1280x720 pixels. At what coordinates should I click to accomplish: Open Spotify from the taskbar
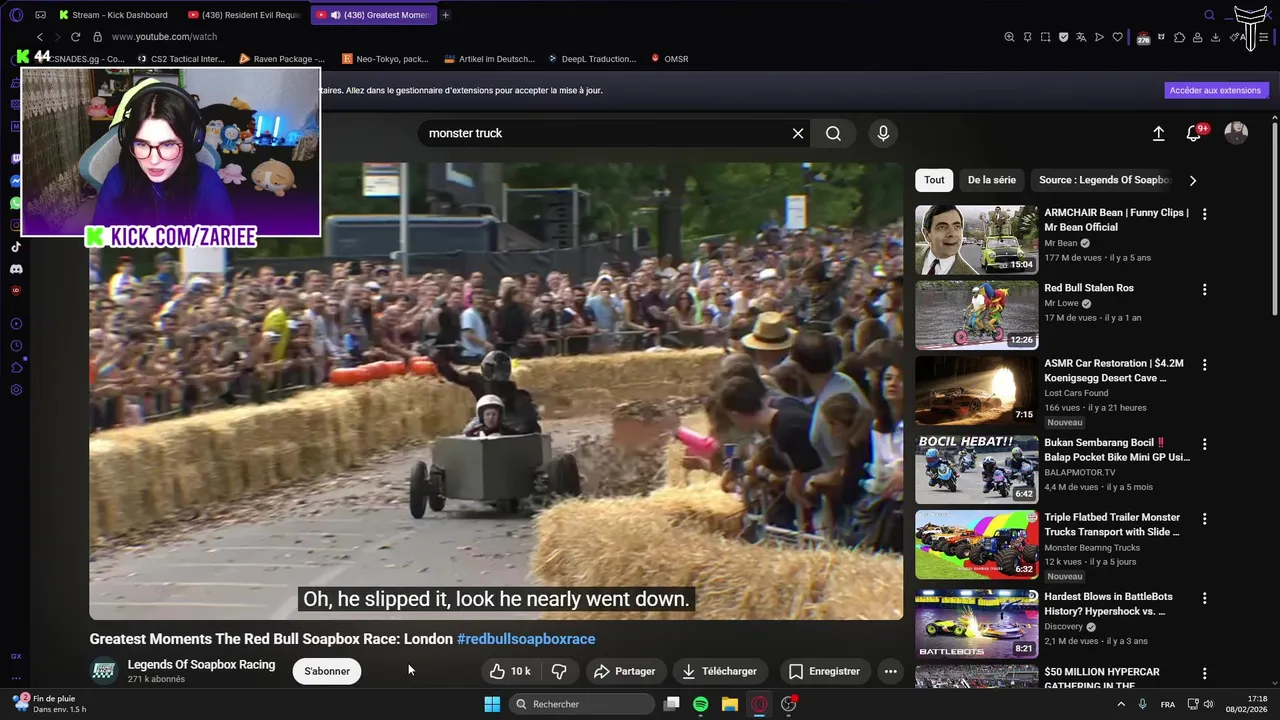pos(701,704)
